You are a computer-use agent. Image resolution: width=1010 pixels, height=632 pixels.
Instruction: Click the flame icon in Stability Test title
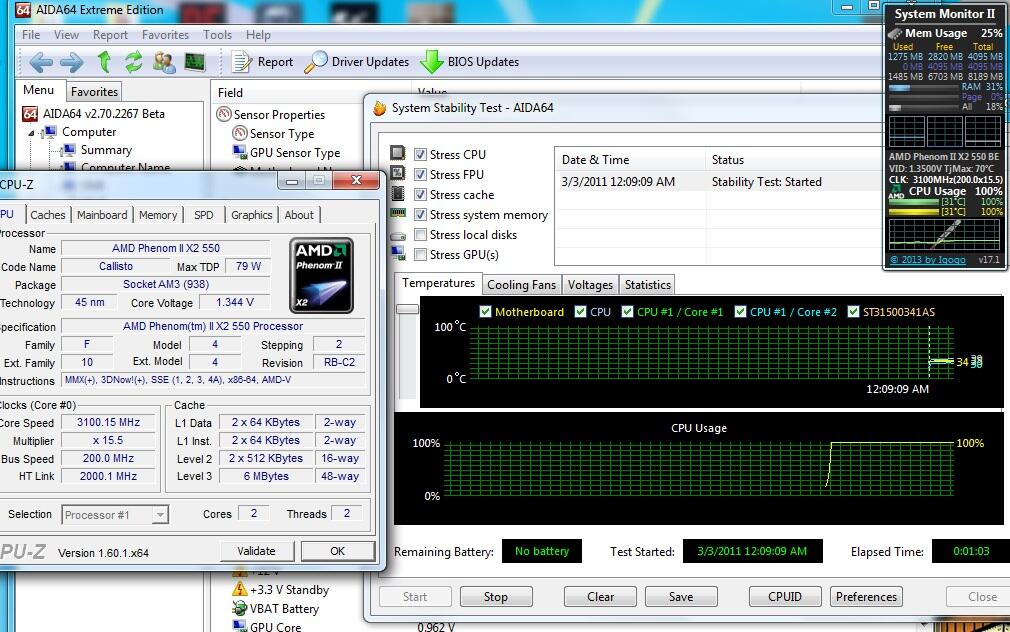379,108
